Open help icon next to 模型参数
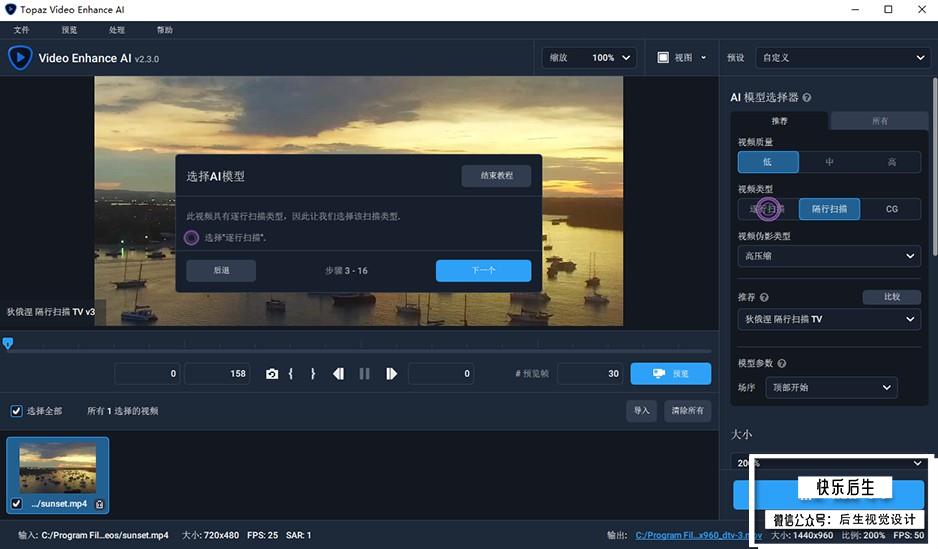The image size is (938, 549). click(782, 363)
